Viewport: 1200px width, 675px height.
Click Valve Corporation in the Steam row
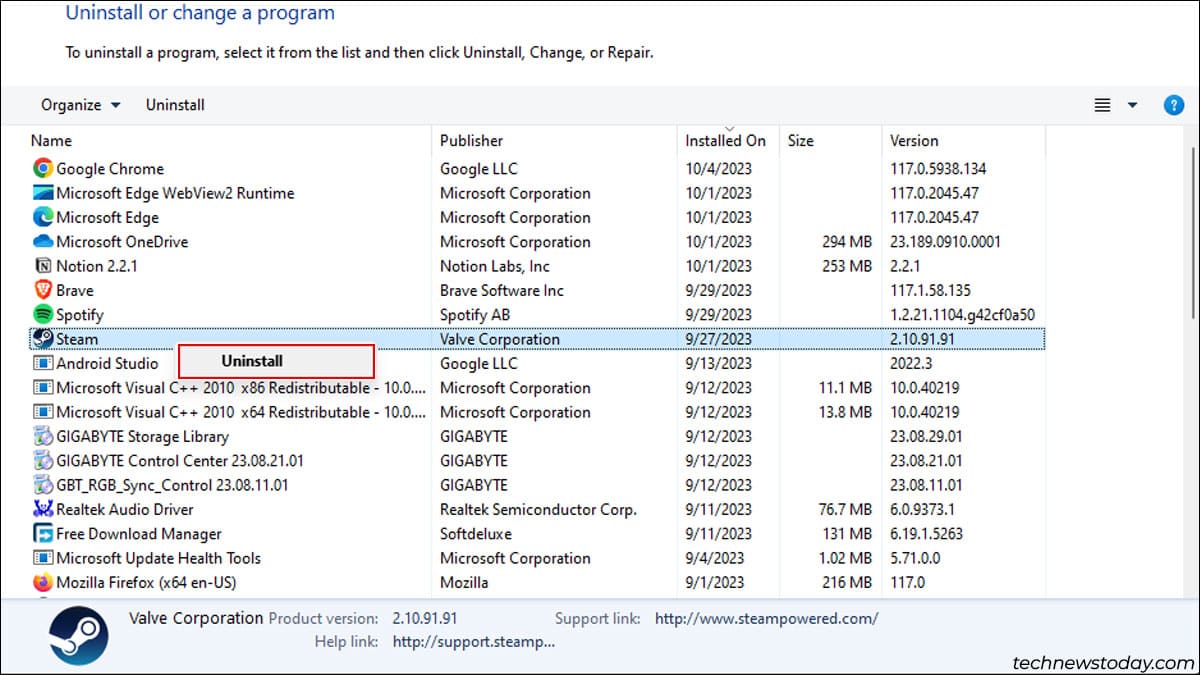[x=500, y=339]
